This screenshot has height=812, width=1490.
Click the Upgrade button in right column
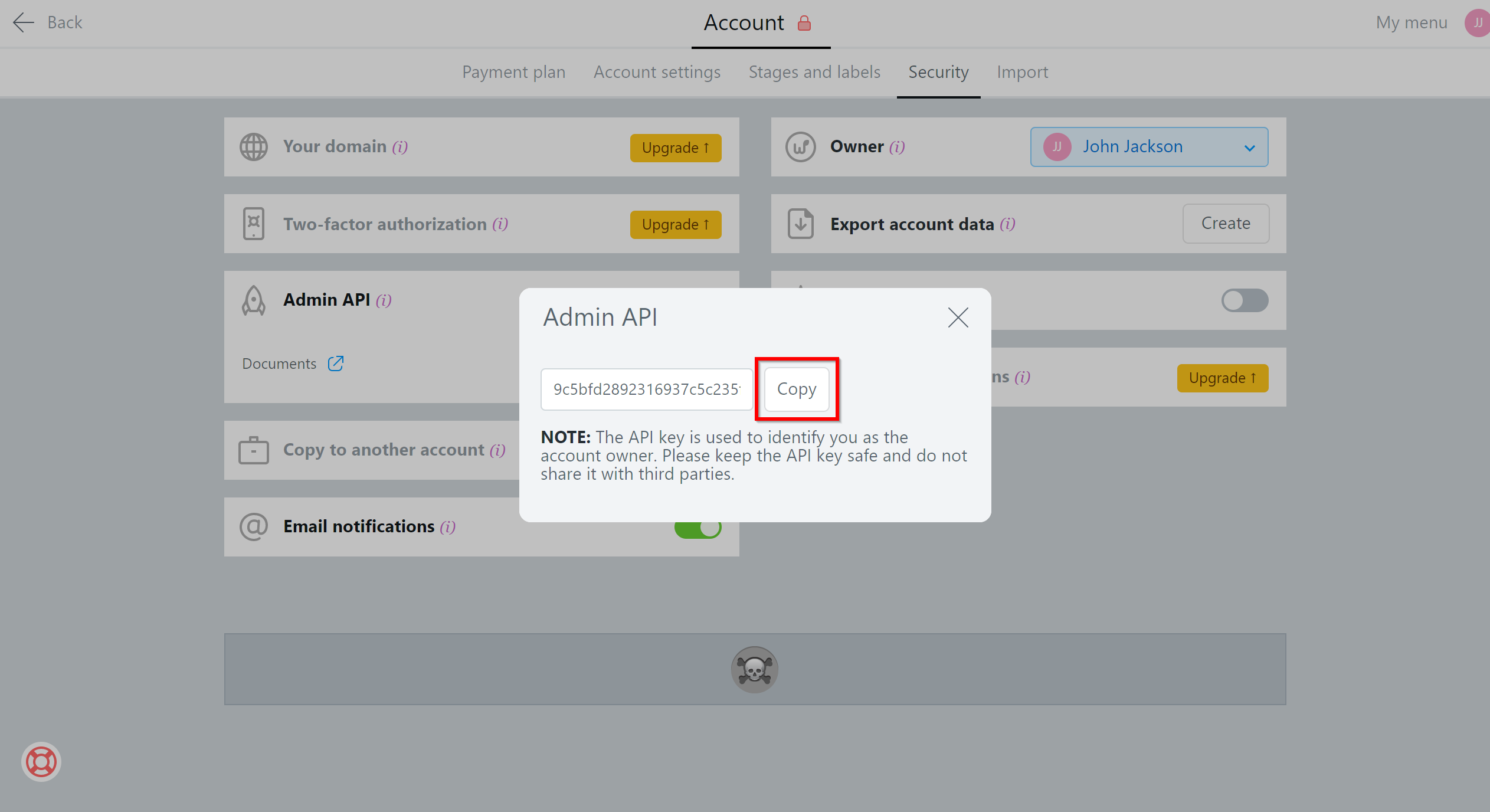click(1223, 378)
